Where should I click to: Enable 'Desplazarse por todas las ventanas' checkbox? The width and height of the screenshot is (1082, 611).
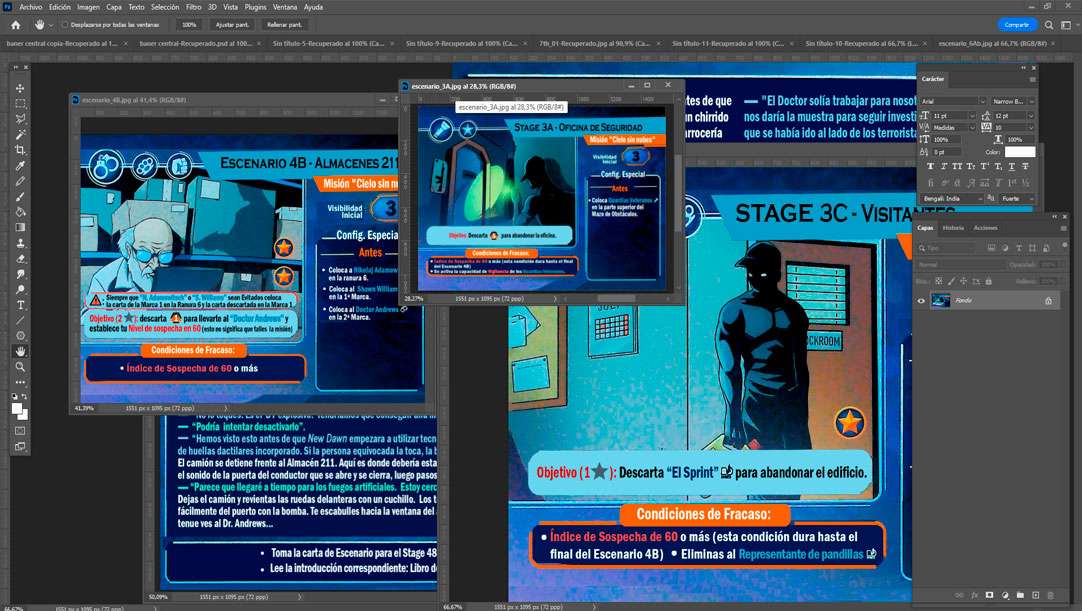click(65, 25)
